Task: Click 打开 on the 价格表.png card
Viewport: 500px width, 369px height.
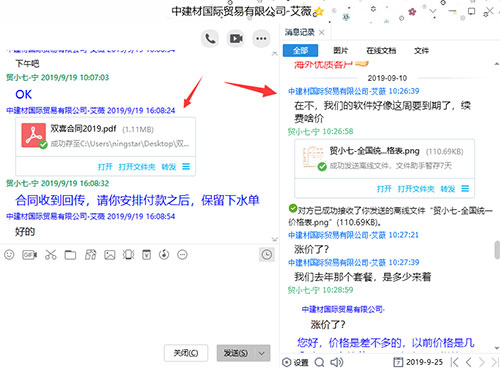Action: (384, 189)
